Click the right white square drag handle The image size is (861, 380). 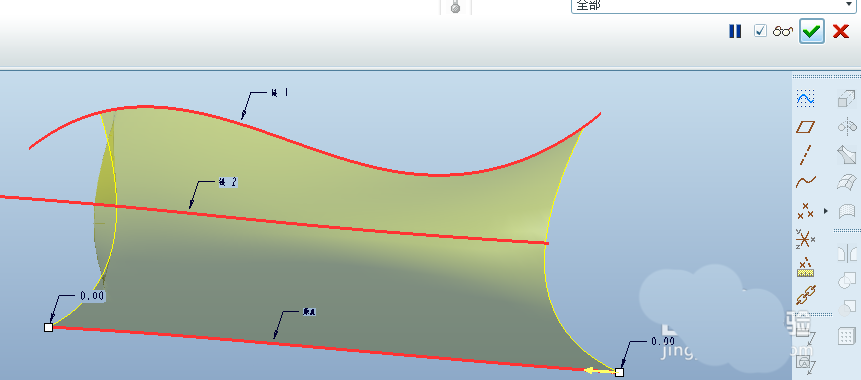[619, 372]
